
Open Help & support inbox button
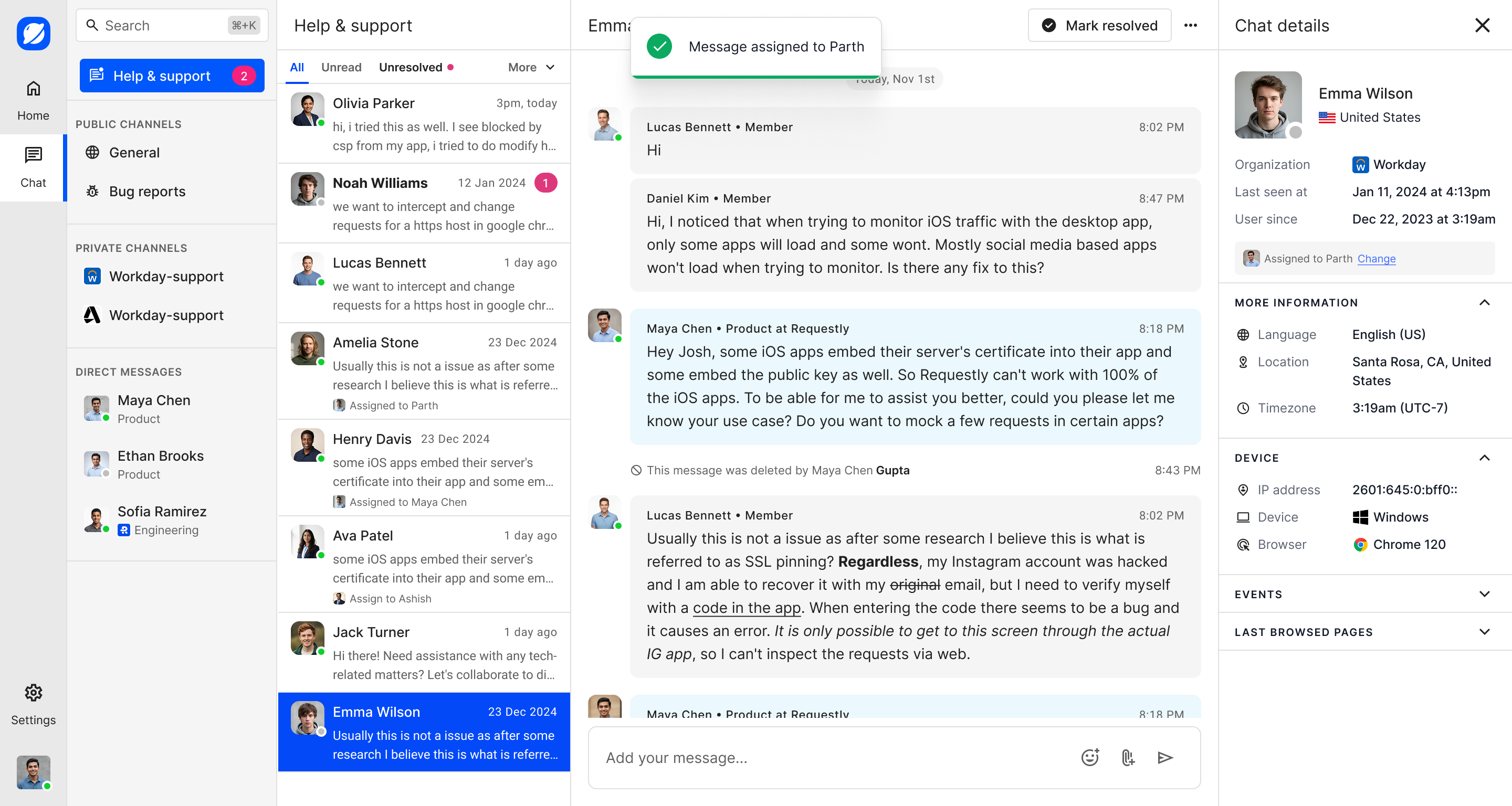(x=172, y=76)
